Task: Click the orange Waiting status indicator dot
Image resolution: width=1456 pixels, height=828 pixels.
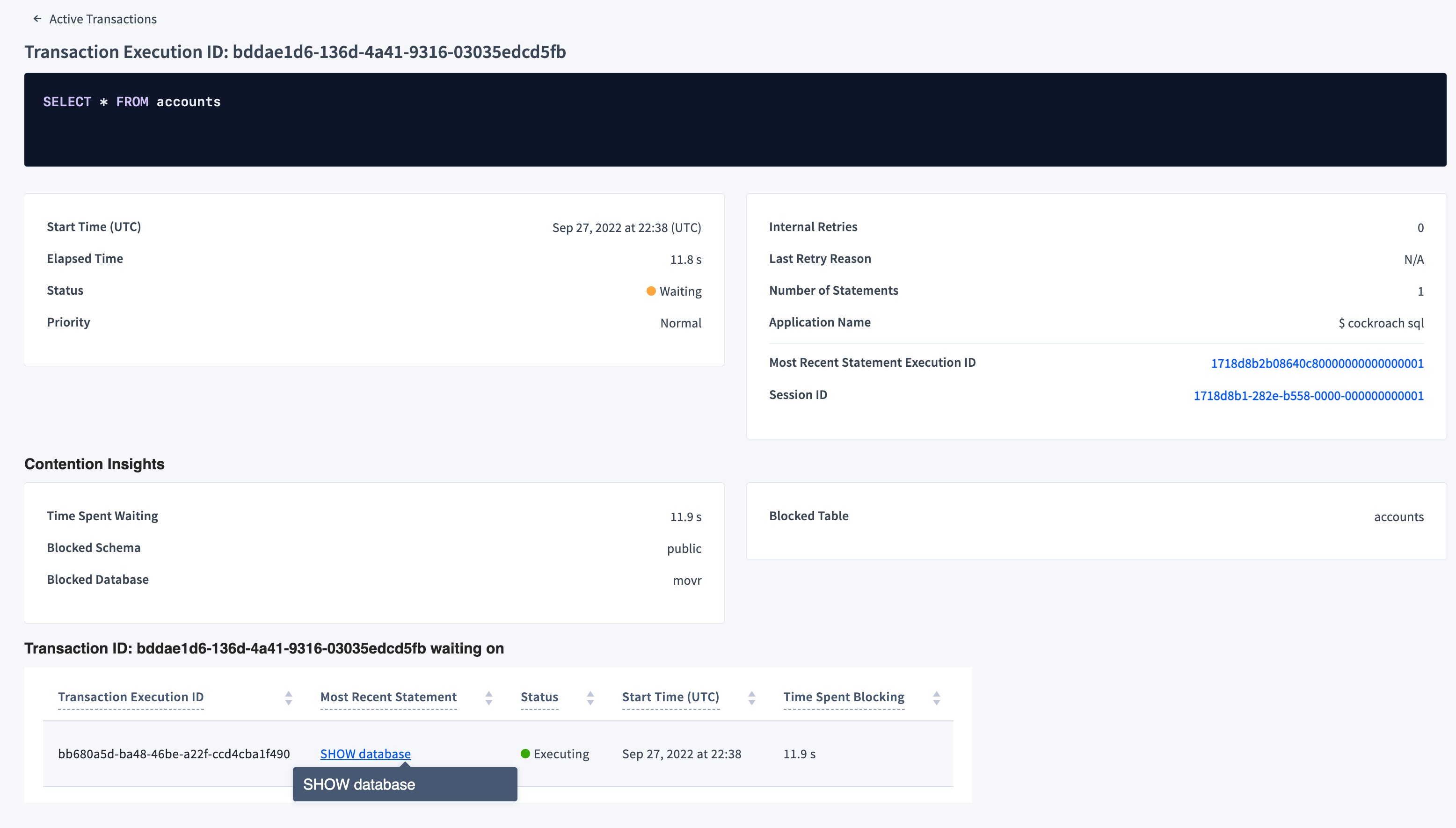Action: (x=651, y=291)
